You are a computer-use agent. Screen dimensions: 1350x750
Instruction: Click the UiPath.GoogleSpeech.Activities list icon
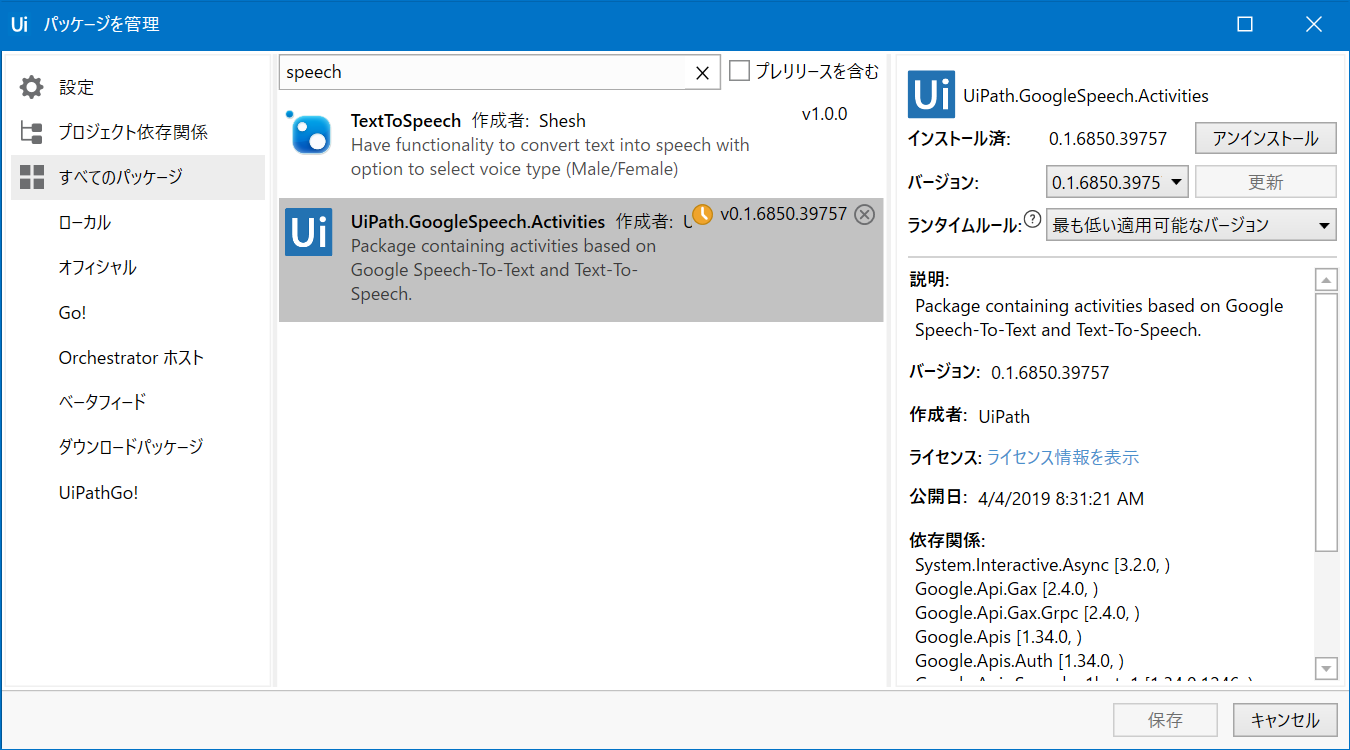309,232
